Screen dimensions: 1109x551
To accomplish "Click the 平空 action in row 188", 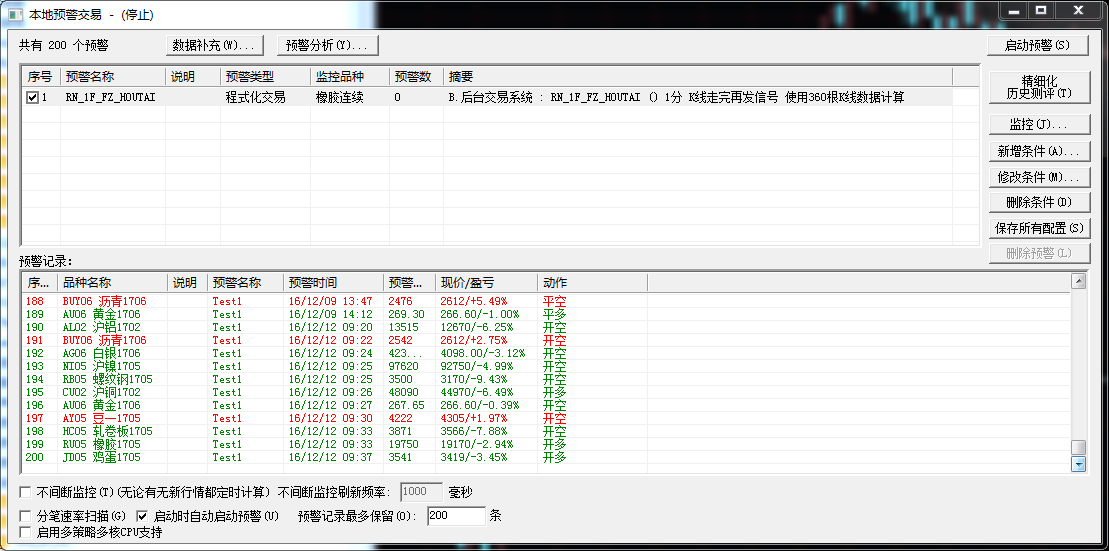I will pyautogui.click(x=554, y=301).
